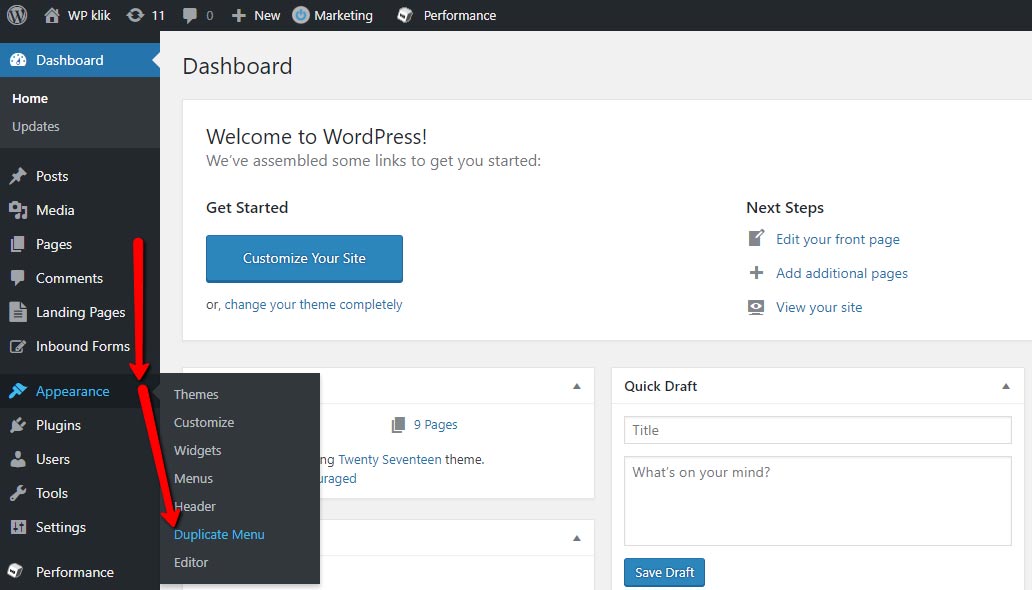This screenshot has width=1032, height=590.
Task: Click the view site monitor icon
Action: pos(756,308)
